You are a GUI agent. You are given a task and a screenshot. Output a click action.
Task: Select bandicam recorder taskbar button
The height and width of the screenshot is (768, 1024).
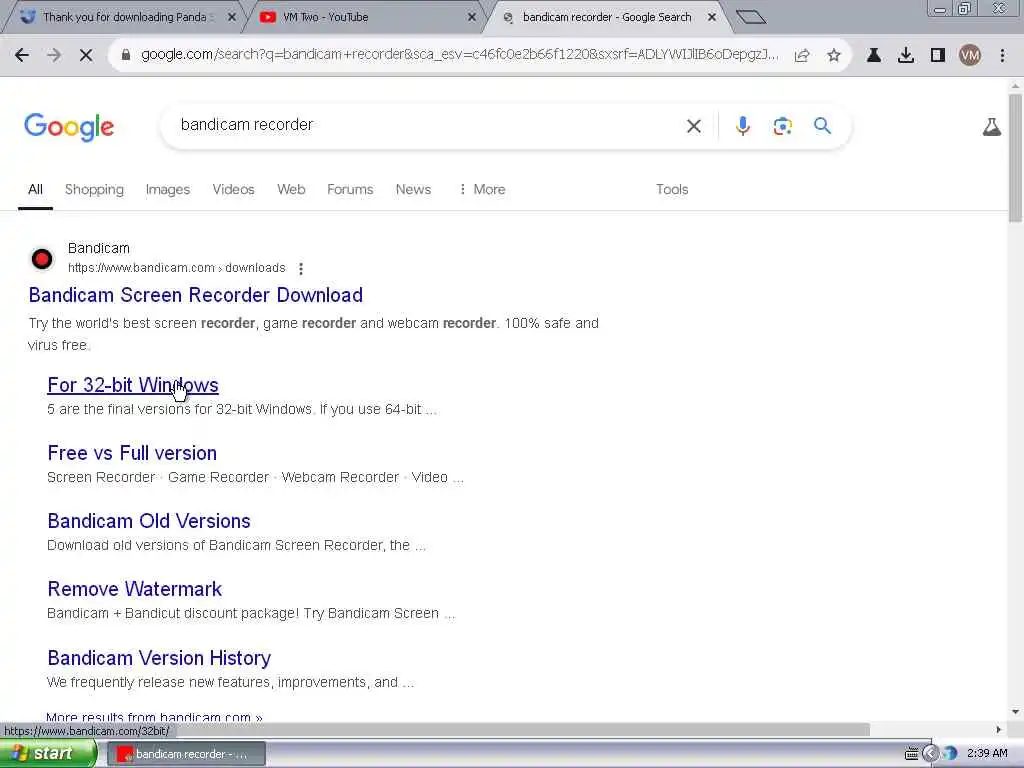click(185, 754)
